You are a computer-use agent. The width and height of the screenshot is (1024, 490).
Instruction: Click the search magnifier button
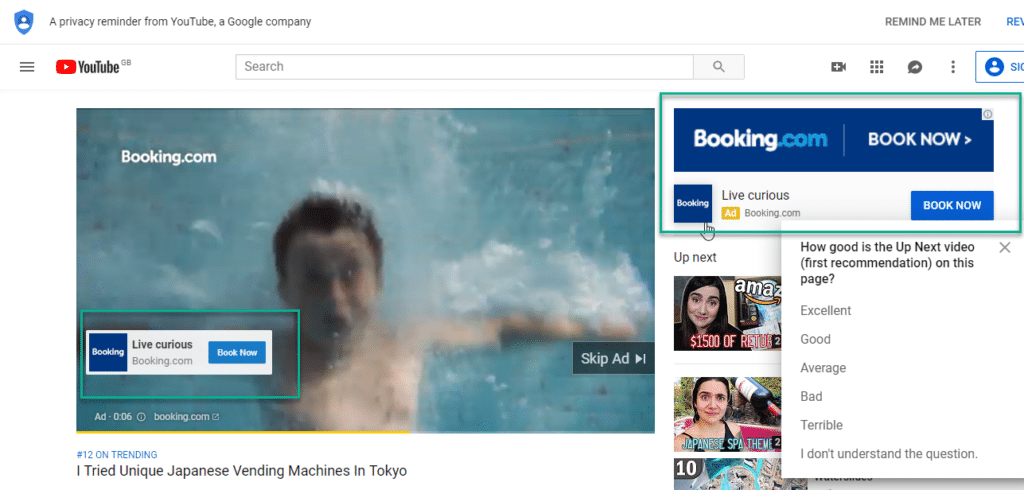point(718,67)
